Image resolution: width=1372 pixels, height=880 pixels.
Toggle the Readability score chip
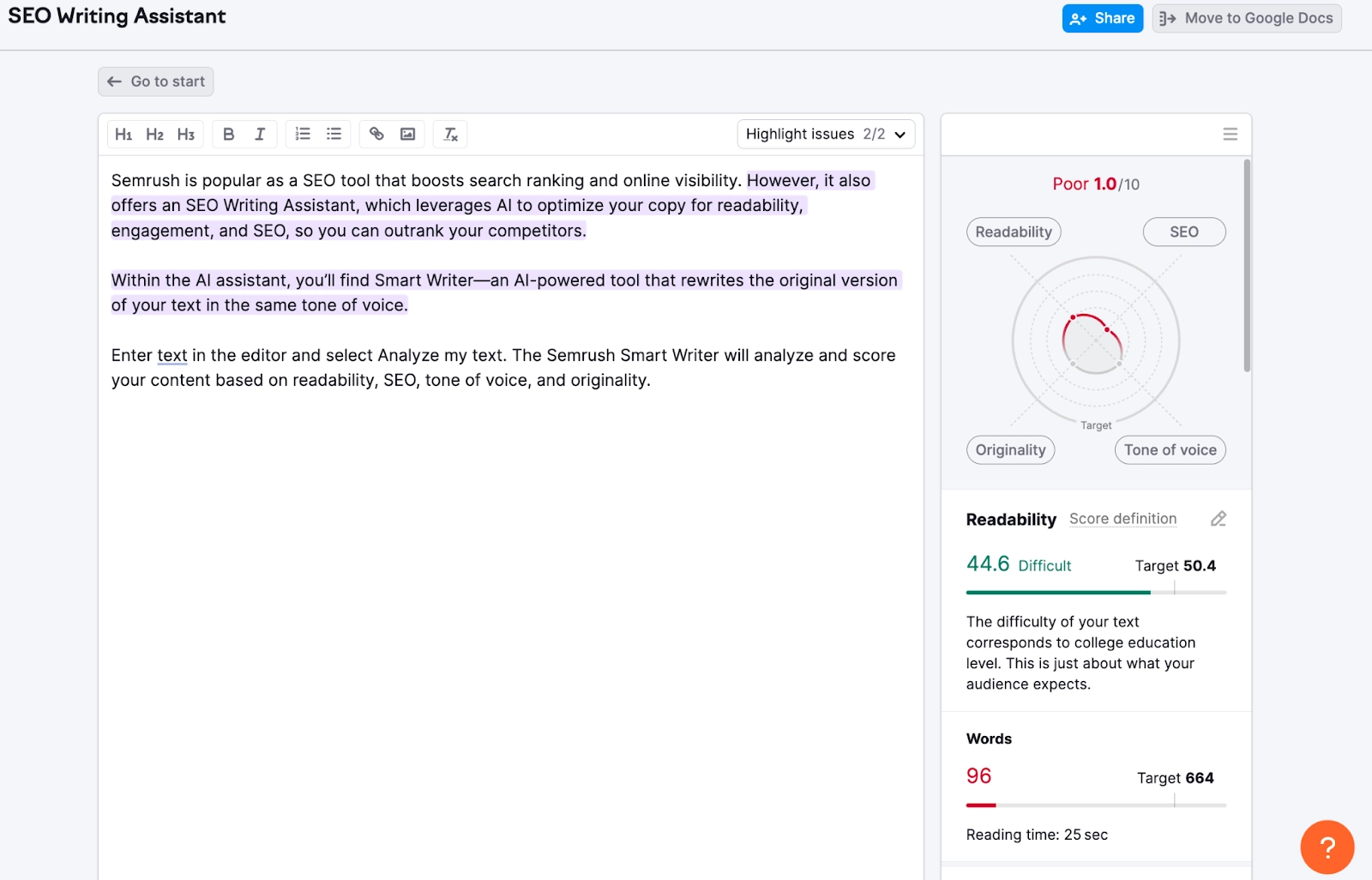1013,232
